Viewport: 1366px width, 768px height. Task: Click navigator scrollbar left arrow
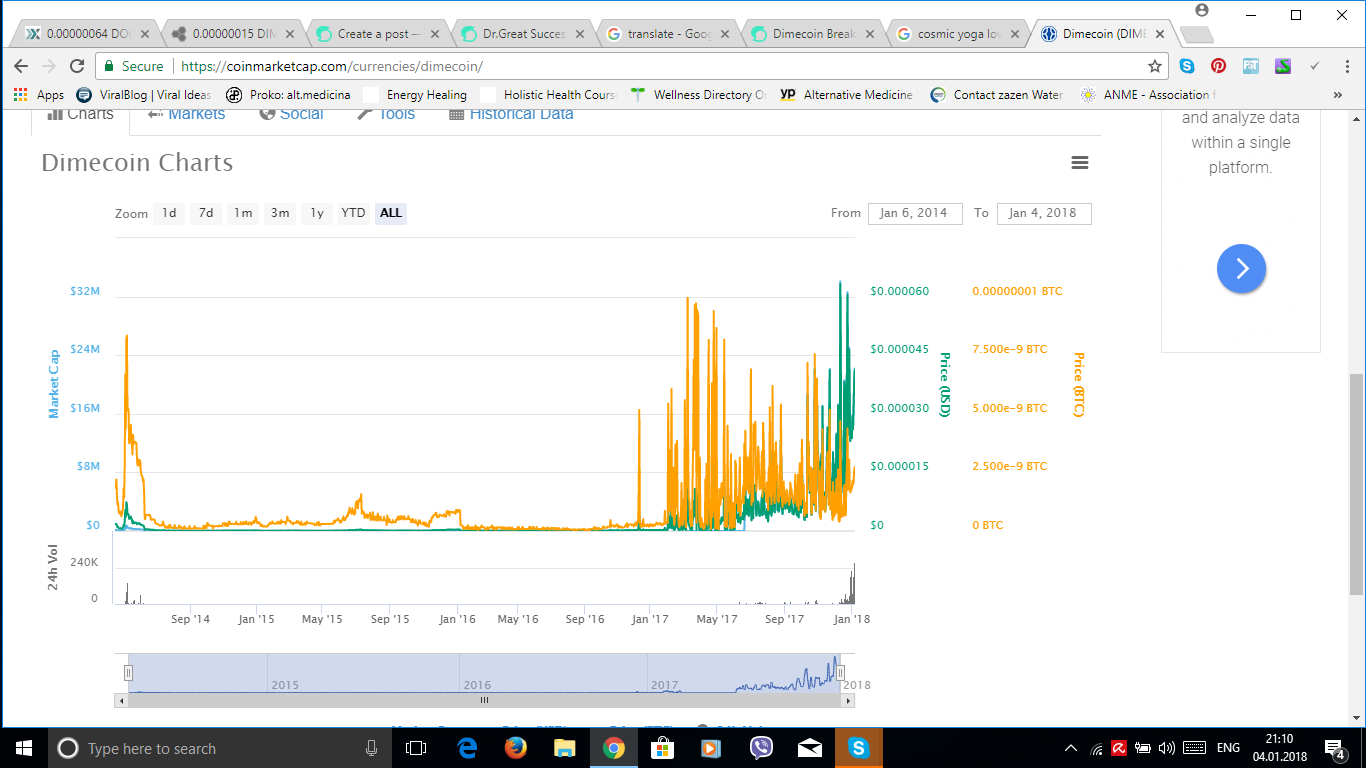click(x=123, y=701)
